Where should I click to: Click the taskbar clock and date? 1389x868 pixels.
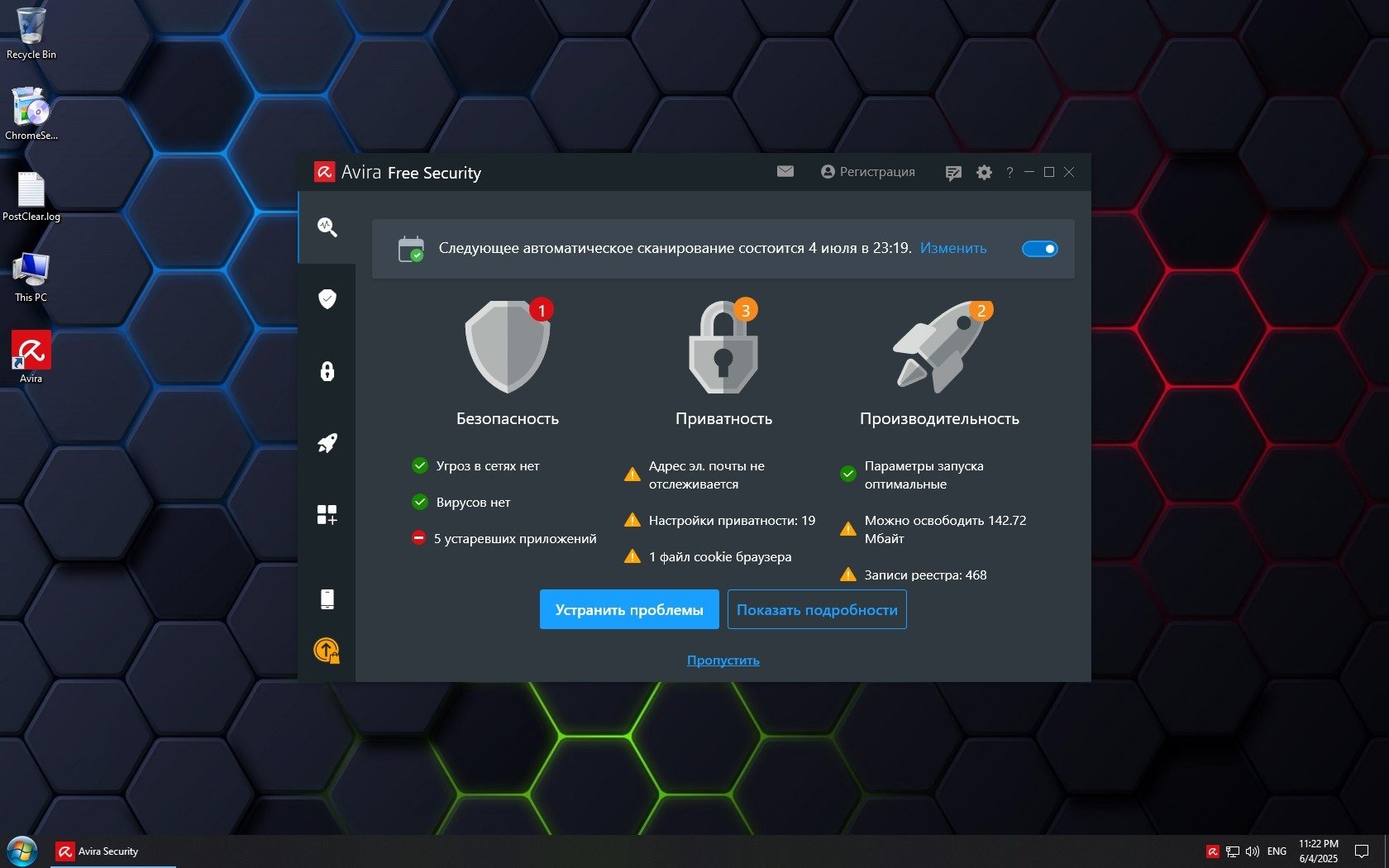pyautogui.click(x=1318, y=851)
